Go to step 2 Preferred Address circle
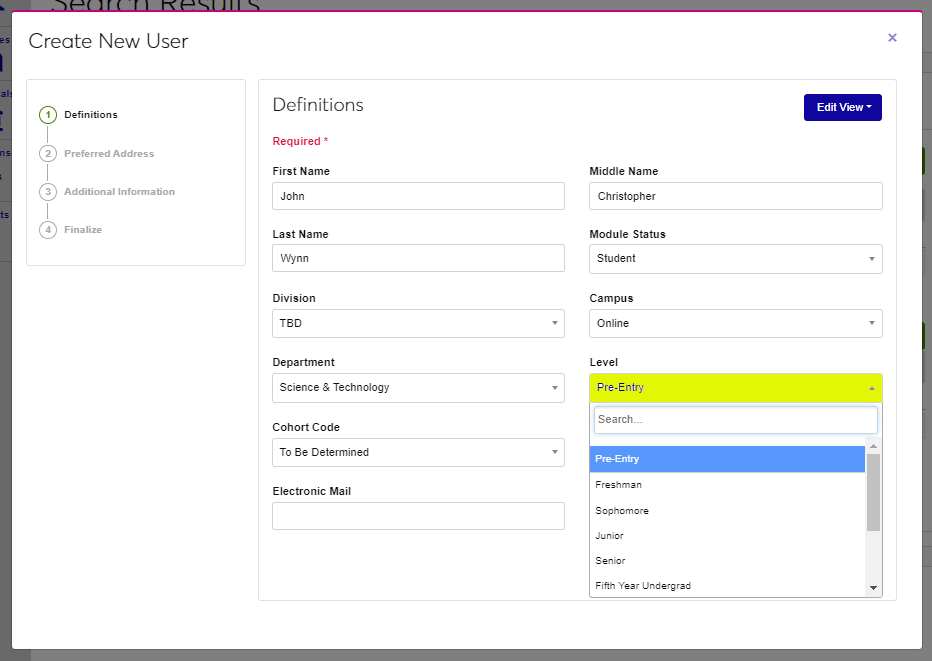This screenshot has height=661, width=932. point(48,154)
